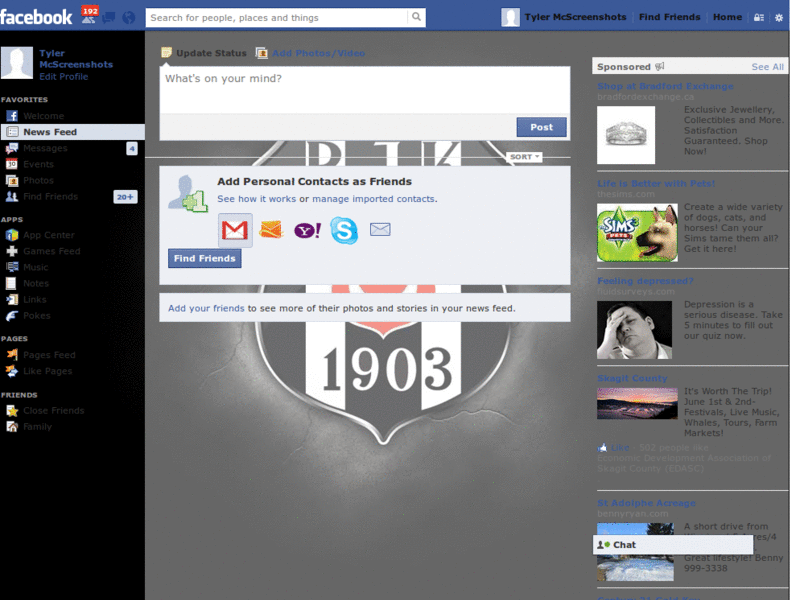Click the blue Find Friends button
Screen dimensions: 800x600
[x=205, y=259]
